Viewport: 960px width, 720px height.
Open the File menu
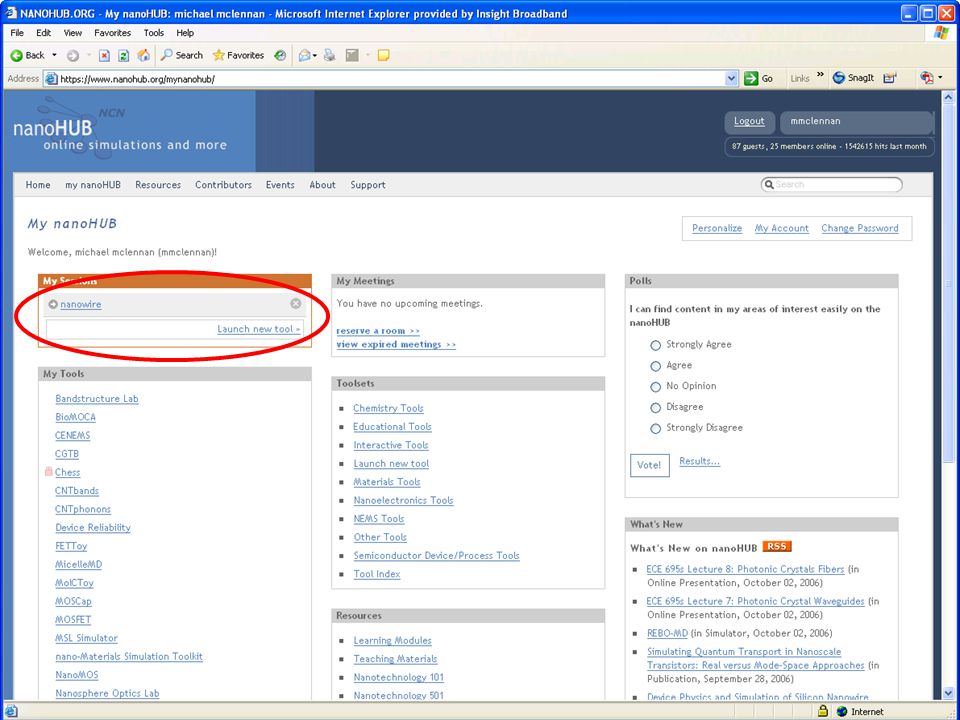[x=17, y=33]
